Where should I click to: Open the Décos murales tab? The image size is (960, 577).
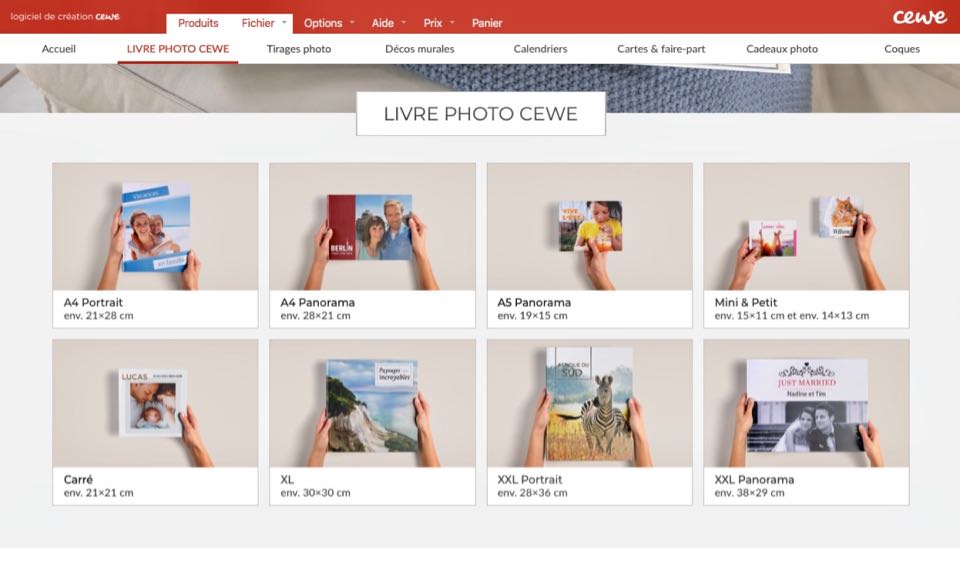[419, 49]
